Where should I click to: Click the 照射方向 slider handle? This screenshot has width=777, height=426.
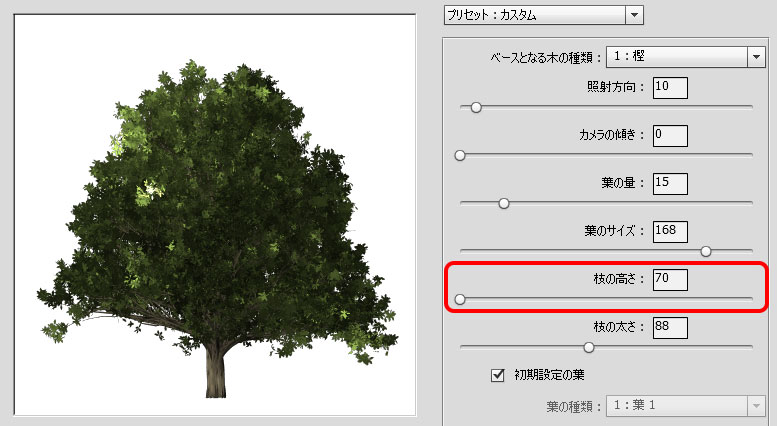click(x=476, y=107)
